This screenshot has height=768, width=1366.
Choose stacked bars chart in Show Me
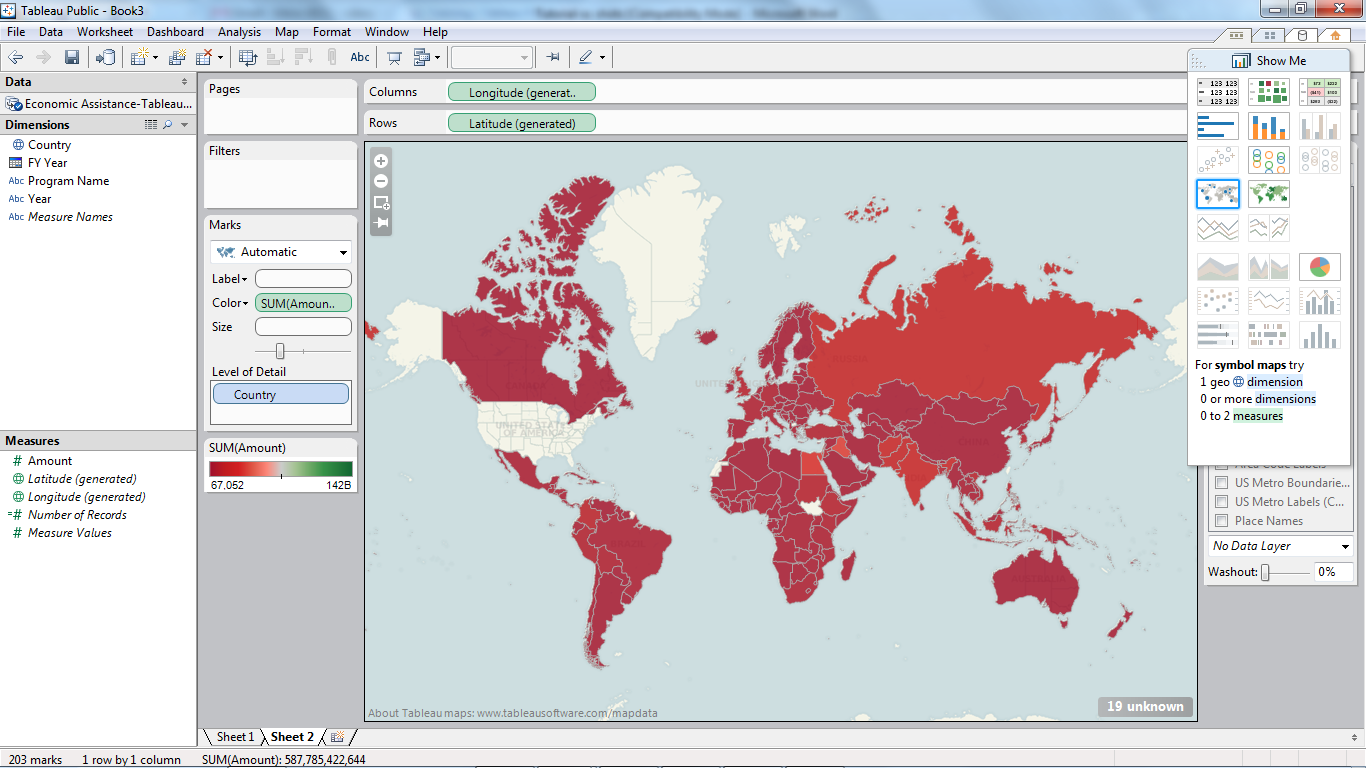[x=1269, y=126]
